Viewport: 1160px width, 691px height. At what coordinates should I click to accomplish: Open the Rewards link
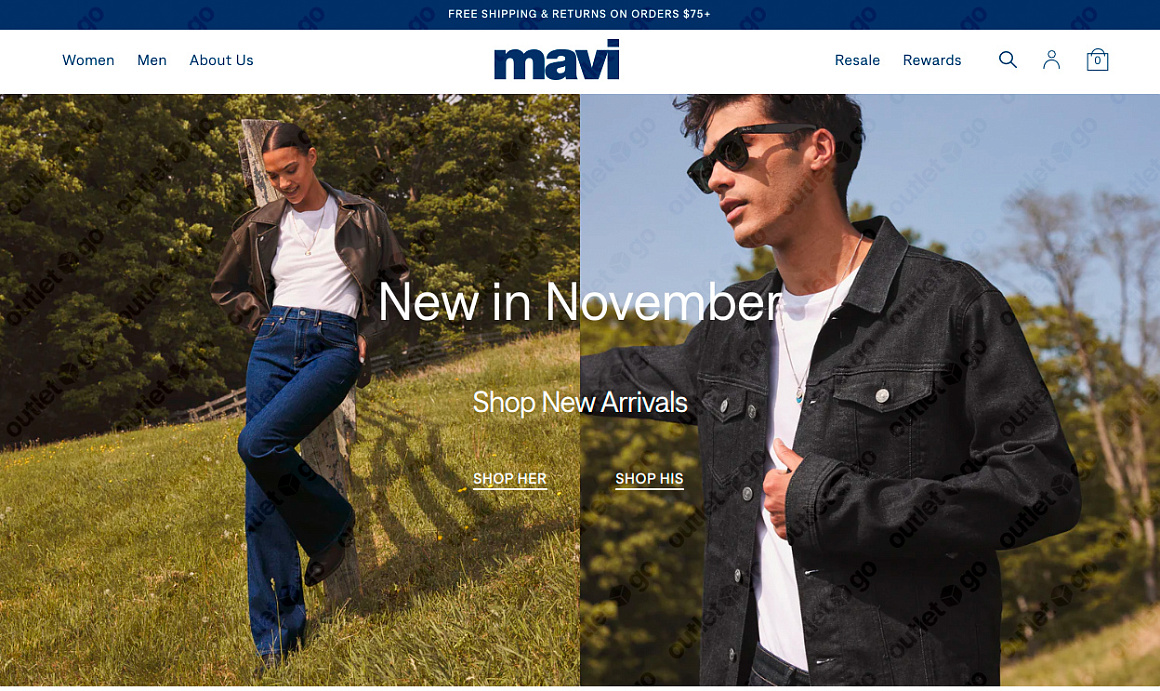coord(931,61)
